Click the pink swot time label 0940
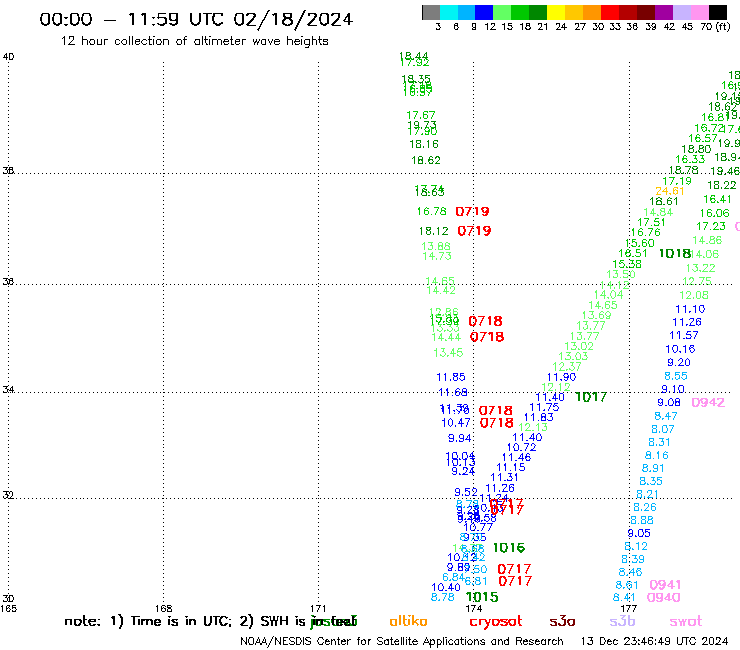The image size is (740, 650). pos(664,598)
